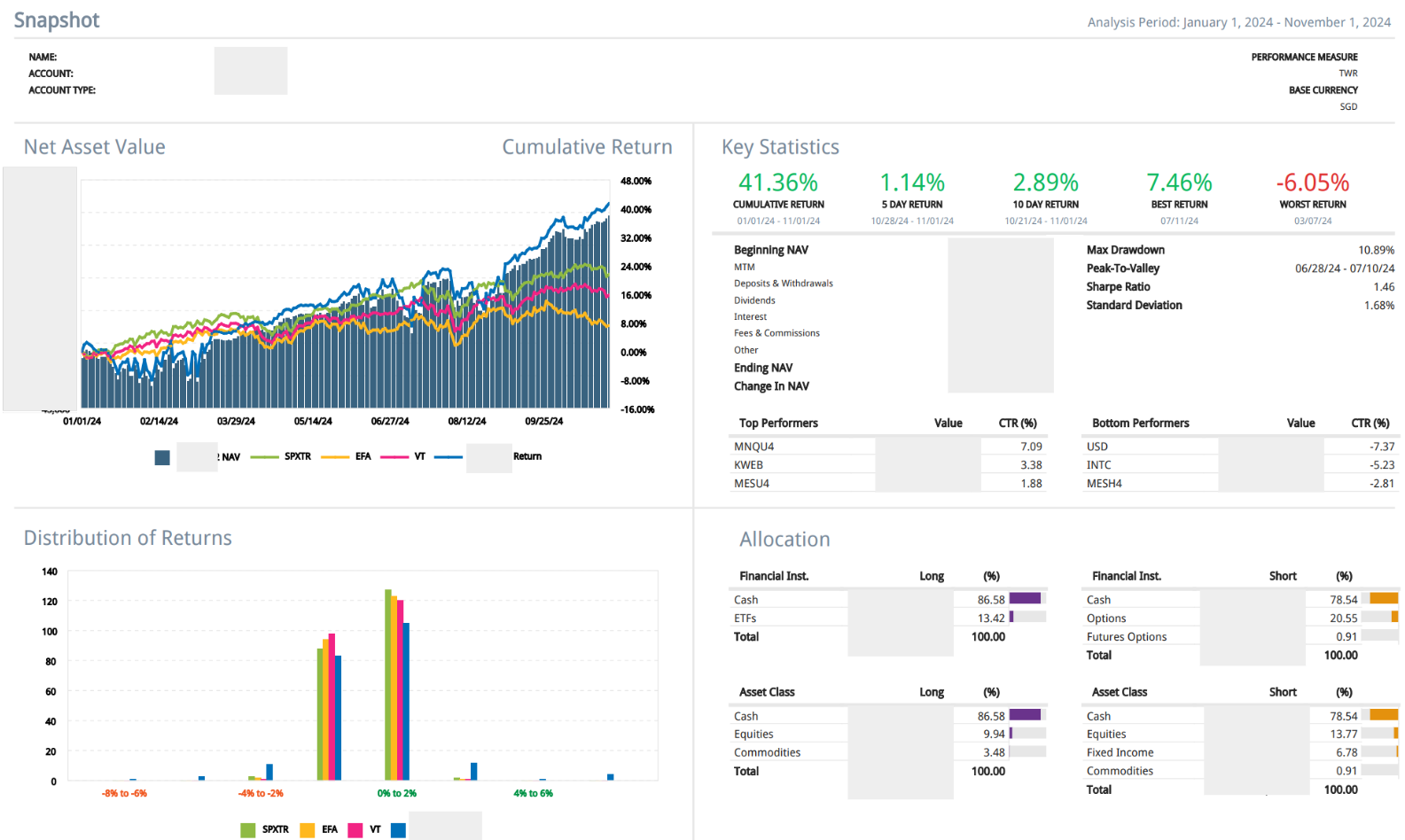1405x840 pixels.
Task: Click the Fixed Income row label
Action: (x=1120, y=752)
